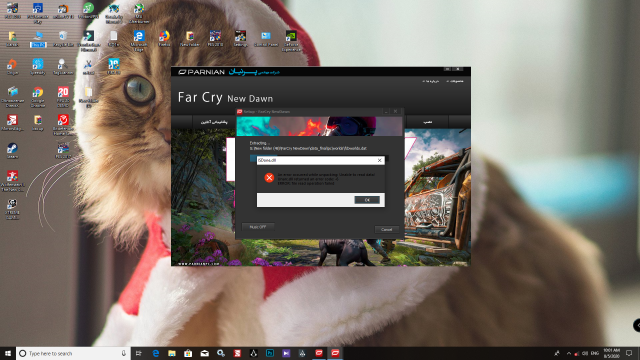The image size is (640, 360).
Task: Open Mail from the taskbar
Action: (204, 353)
